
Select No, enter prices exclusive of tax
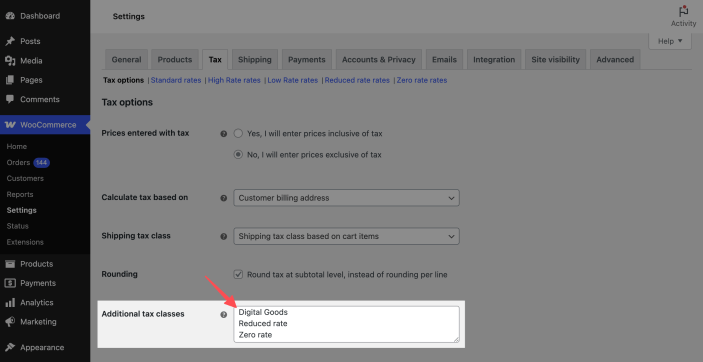(238, 154)
